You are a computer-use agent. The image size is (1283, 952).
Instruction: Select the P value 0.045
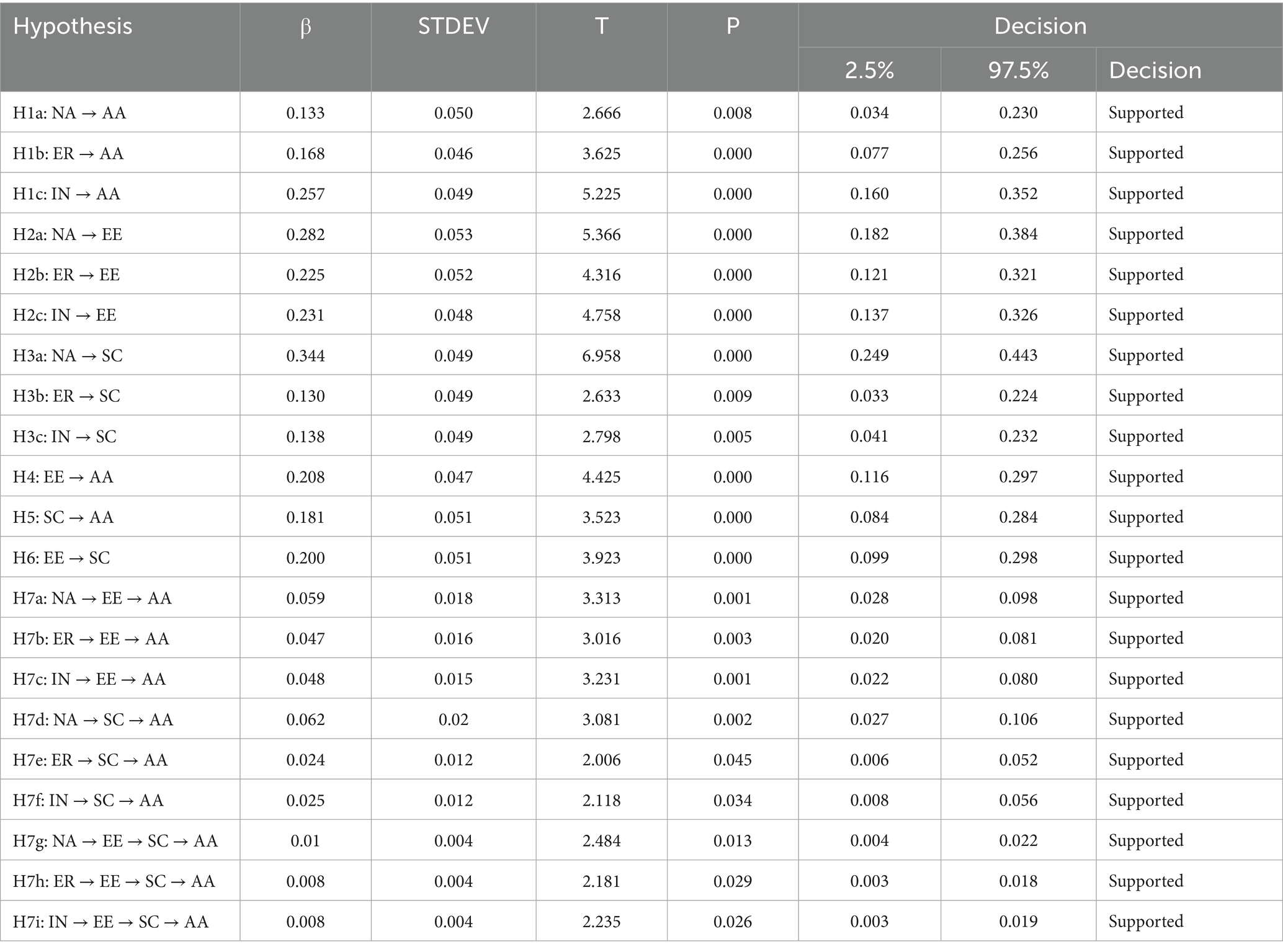coord(733,760)
